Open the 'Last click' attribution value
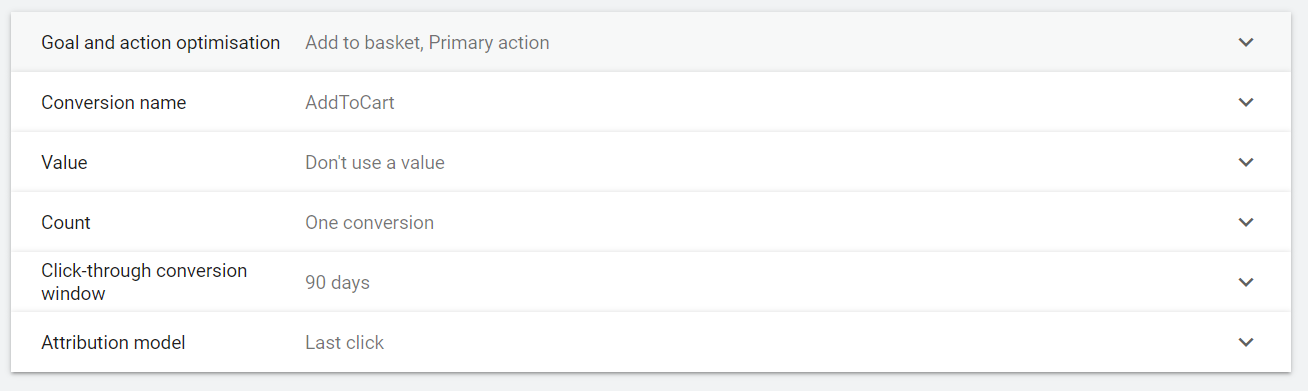 click(344, 342)
